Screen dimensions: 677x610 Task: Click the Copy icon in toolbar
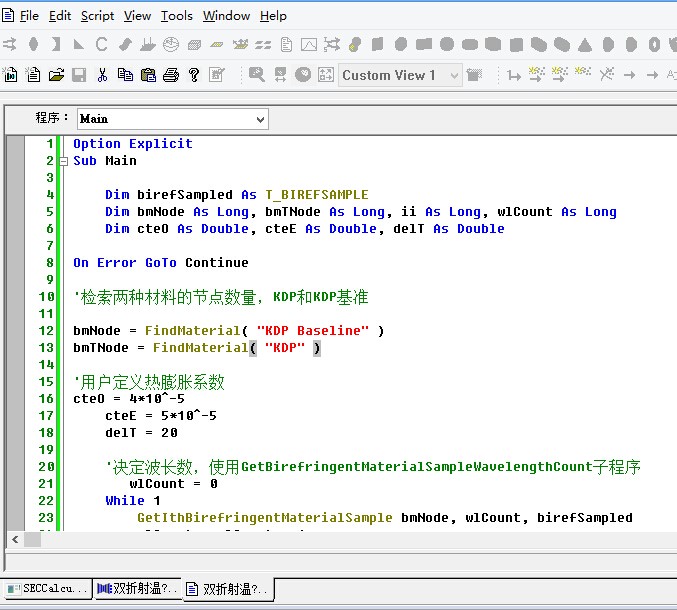tap(125, 75)
